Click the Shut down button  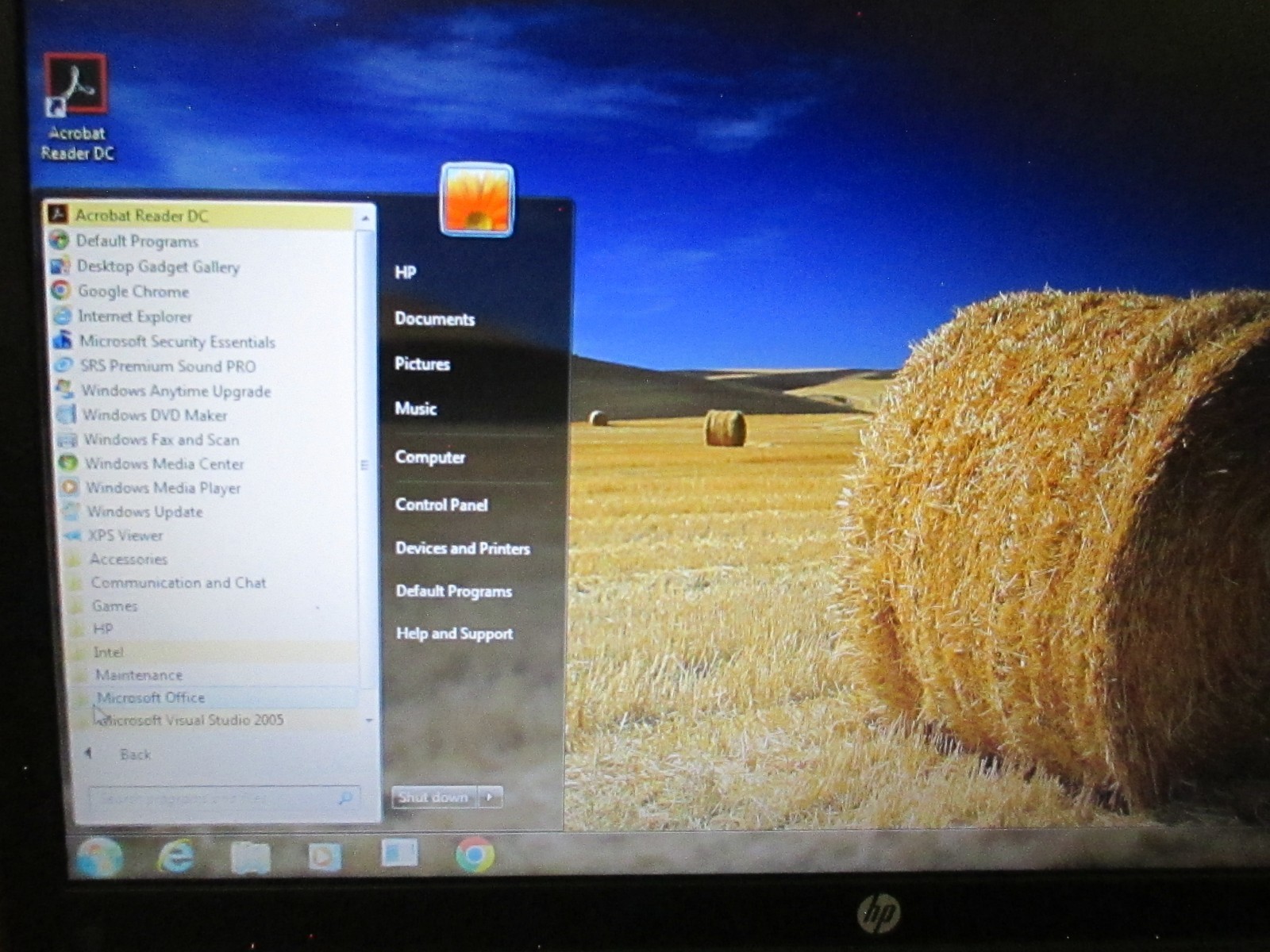coord(434,797)
